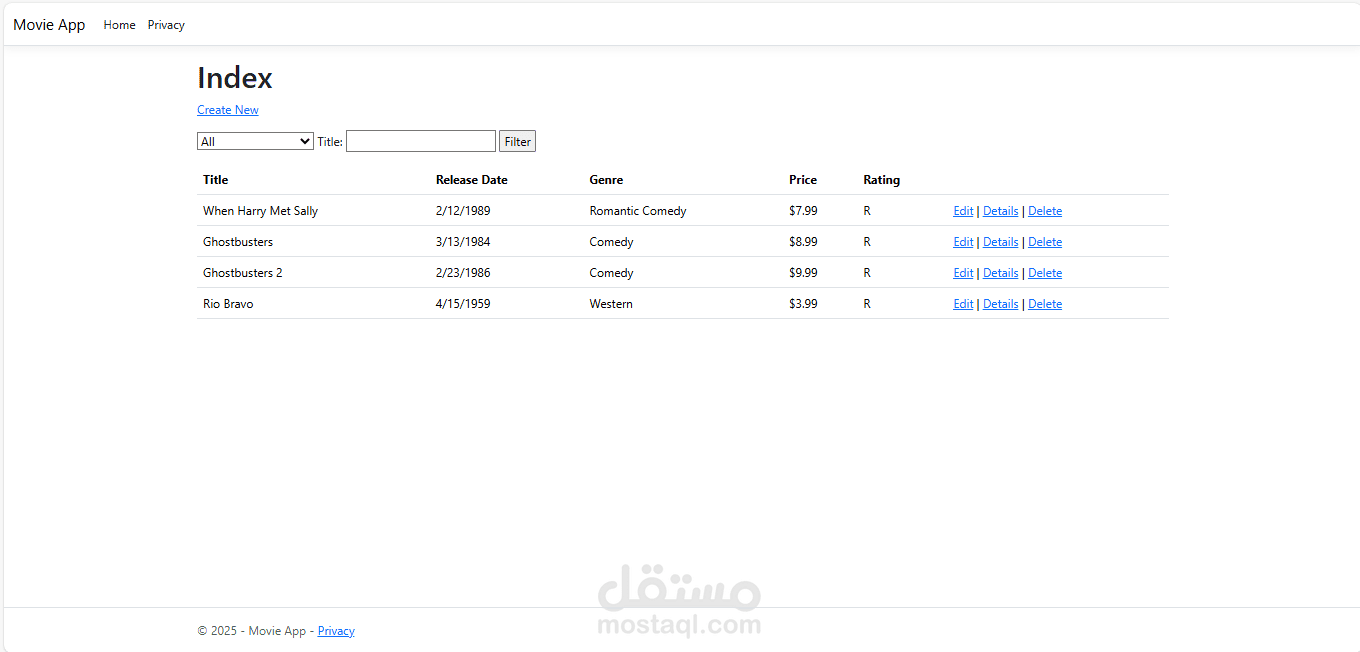Image resolution: width=1360 pixels, height=652 pixels.
Task: Click the Western genre cell
Action: 611,304
